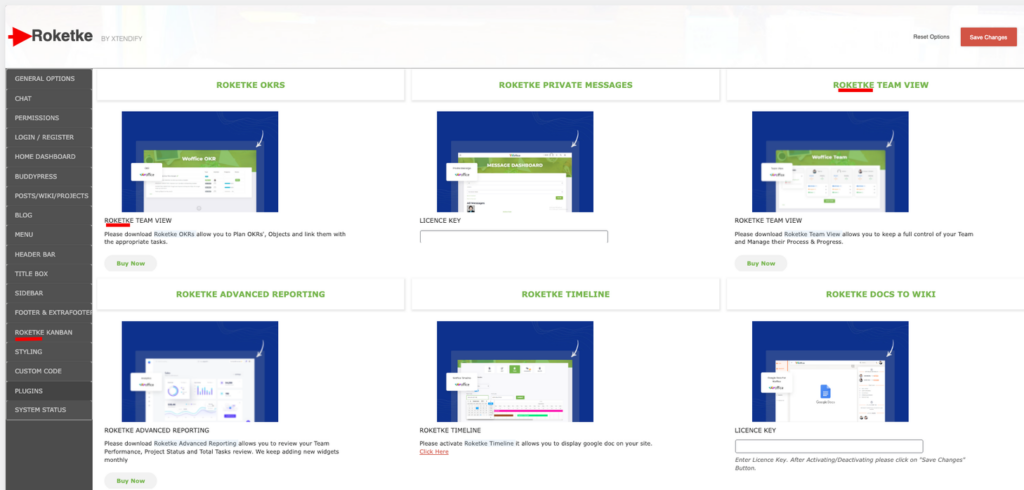The image size is (1024, 490).
Task: Switch to the BuddyPress settings
Action: (35, 176)
